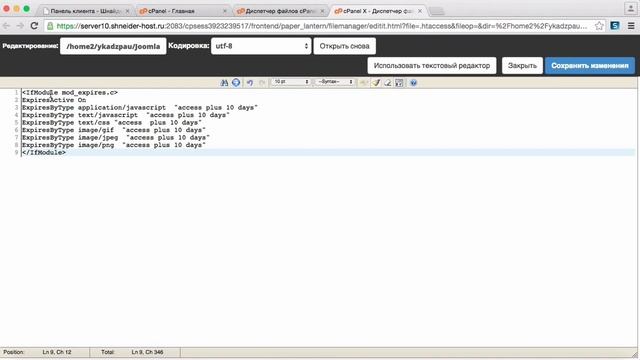Click the Chrome user profile icon

(630, 8)
